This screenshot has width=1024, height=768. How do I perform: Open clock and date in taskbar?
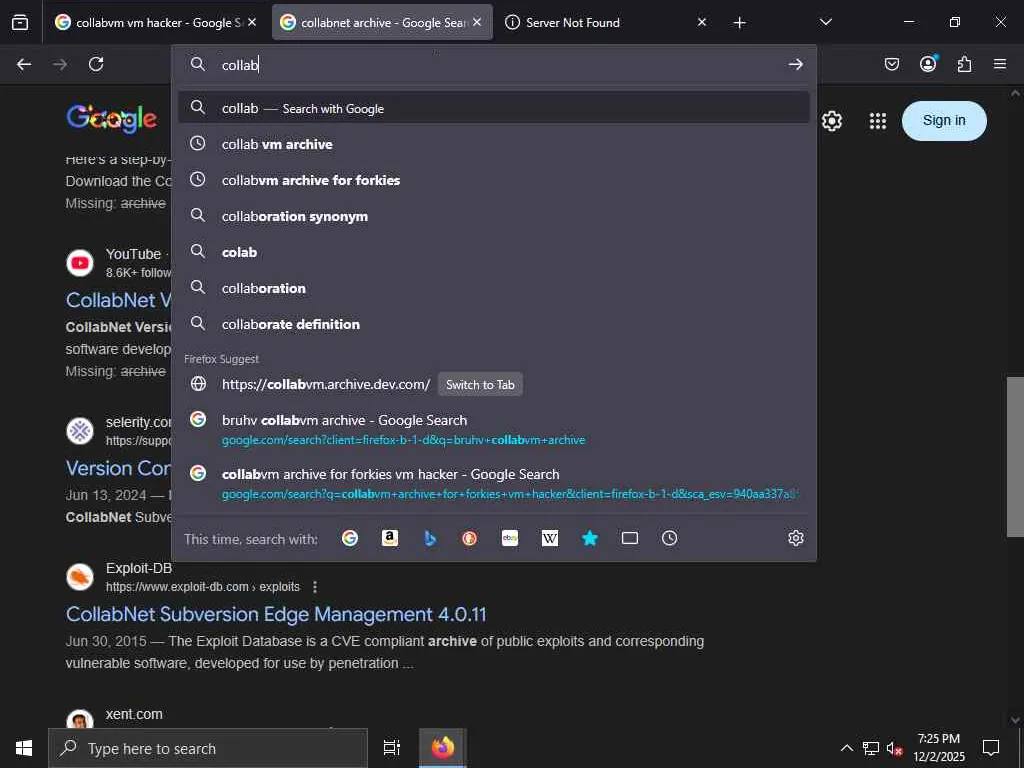click(938, 748)
